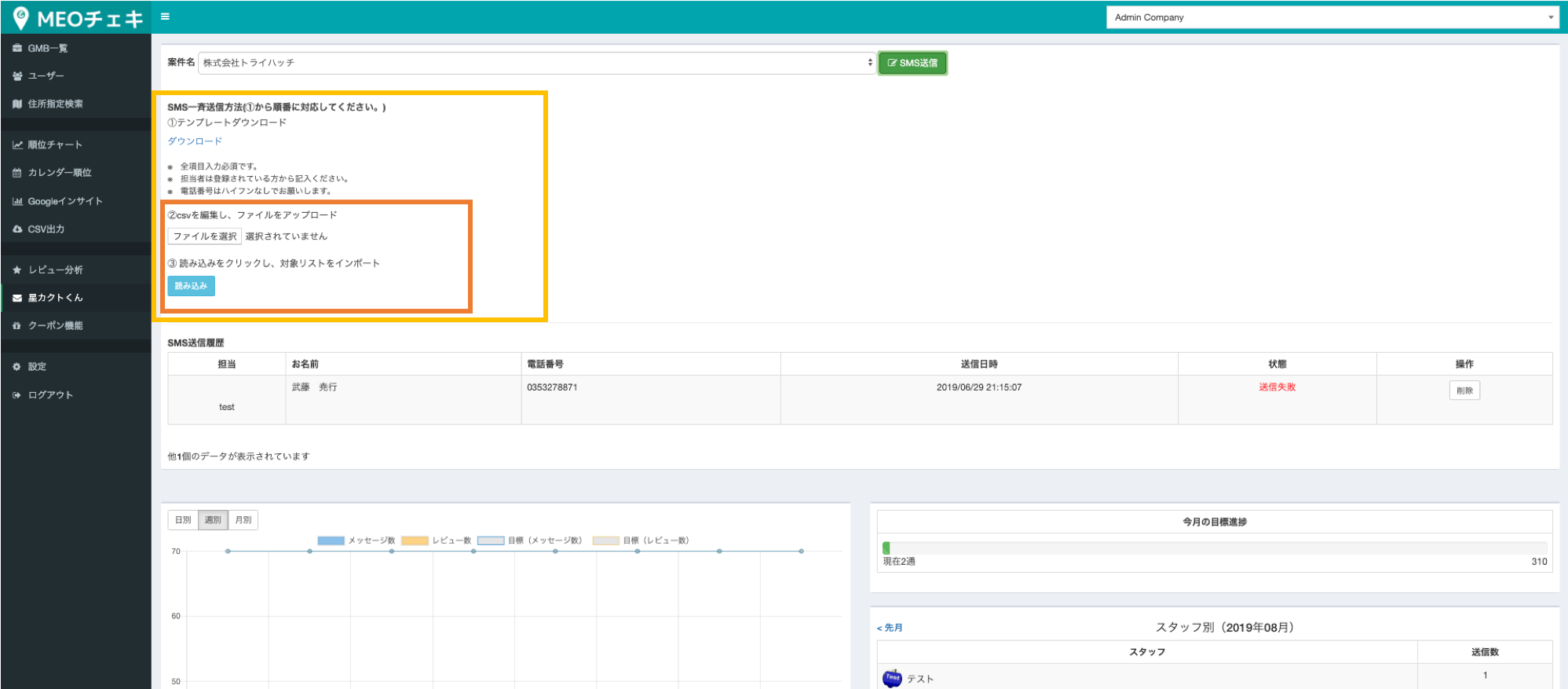Click ファイルを選択 file chooser button
The width and height of the screenshot is (1568, 689).
pyautogui.click(x=205, y=236)
